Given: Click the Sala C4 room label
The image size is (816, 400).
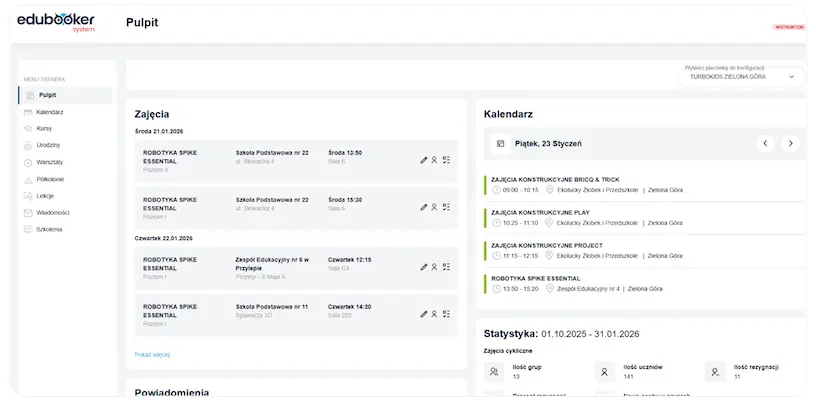Looking at the screenshot, I should pos(339,268).
